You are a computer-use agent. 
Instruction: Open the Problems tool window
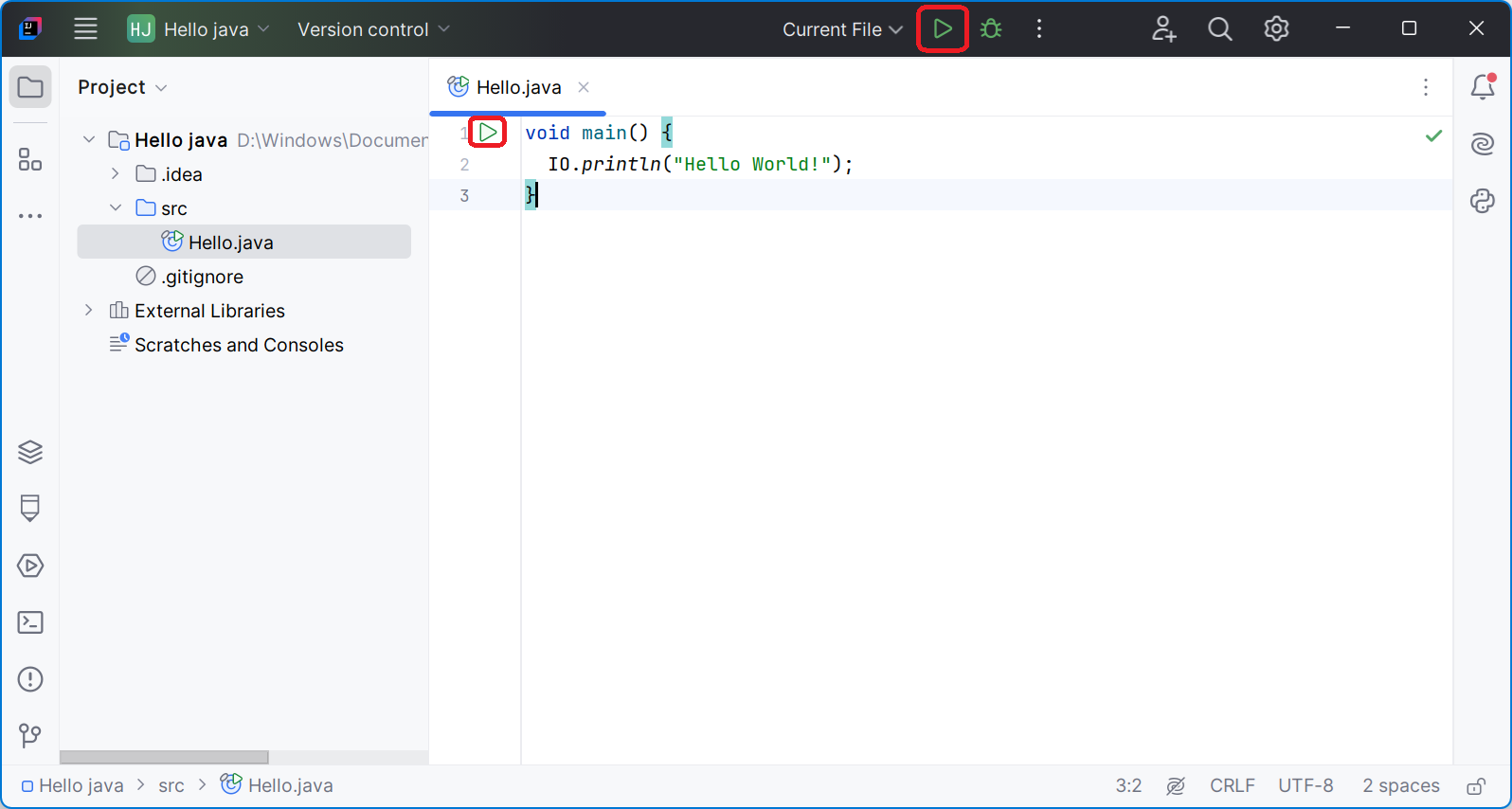(30, 679)
